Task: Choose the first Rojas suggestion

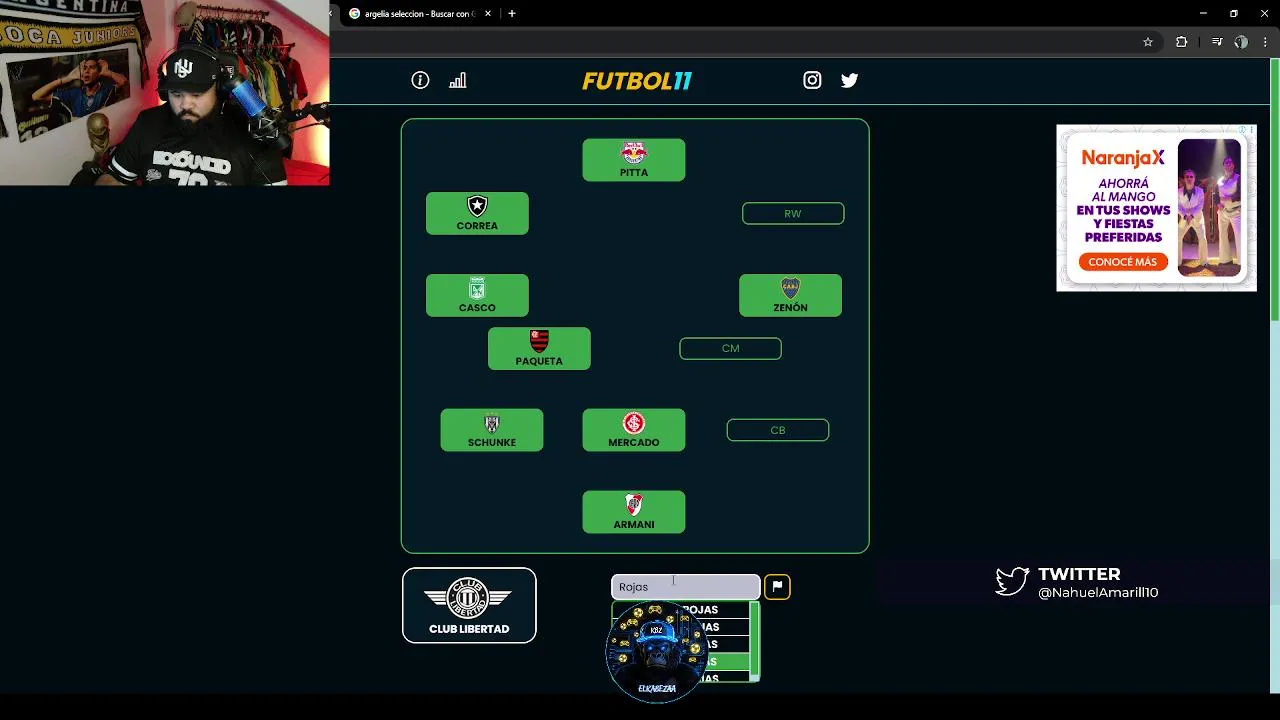Action: pos(681,610)
